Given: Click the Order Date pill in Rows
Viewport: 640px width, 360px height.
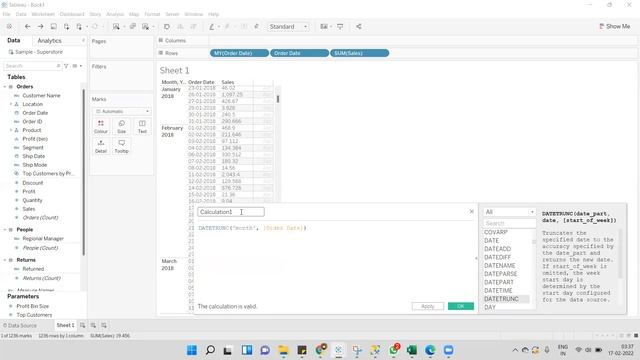Looking at the screenshot, I should (299, 53).
